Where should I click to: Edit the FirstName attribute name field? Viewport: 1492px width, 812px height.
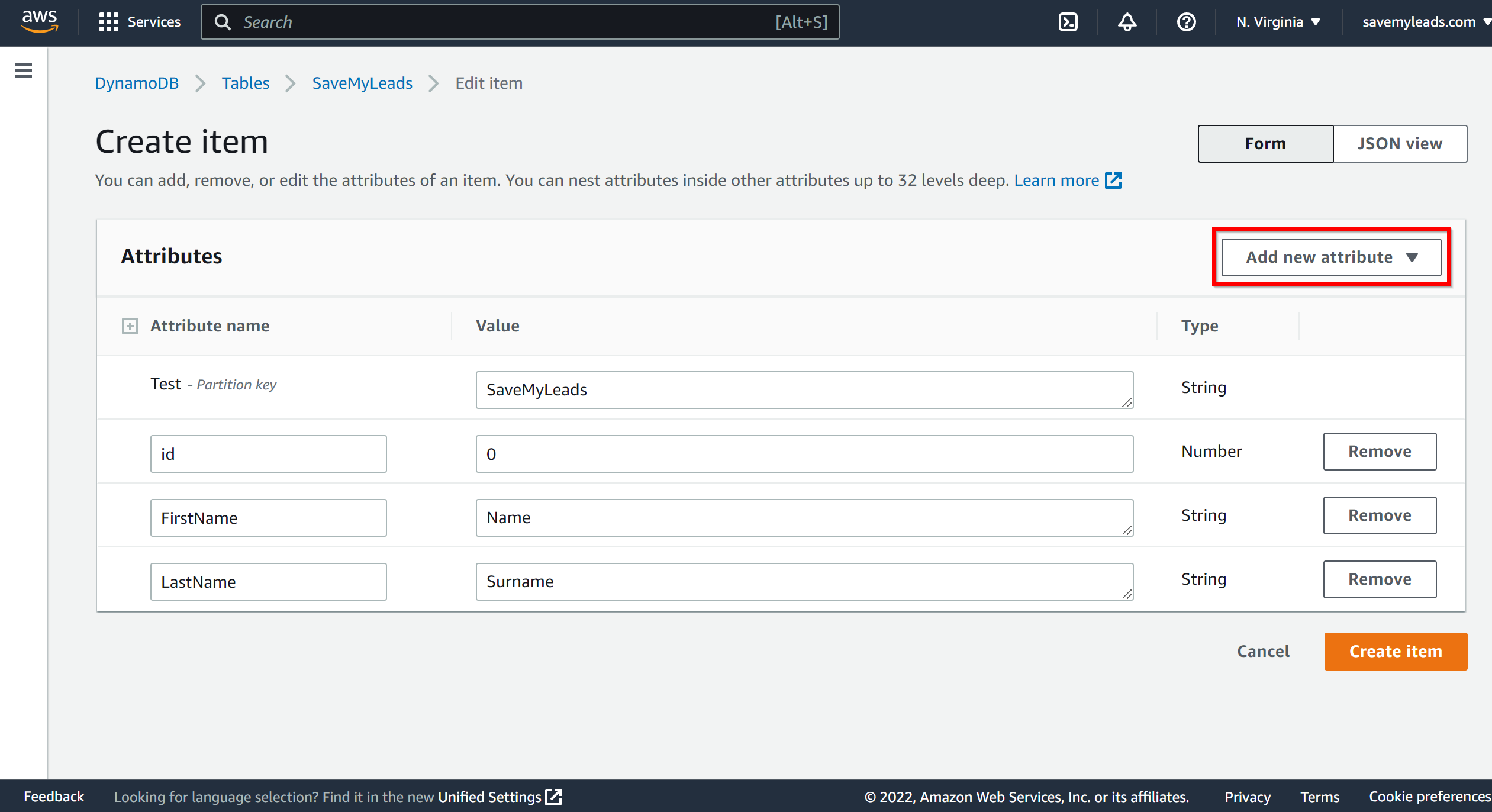268,517
